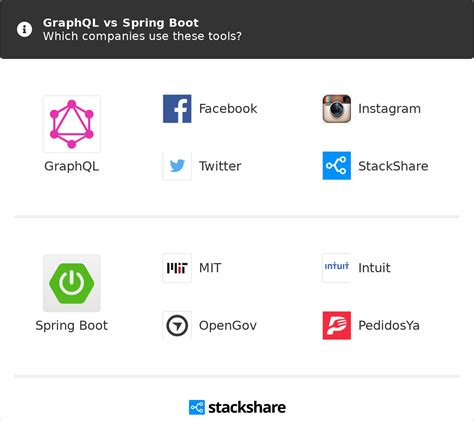Open the Instagram company link

tap(389, 109)
